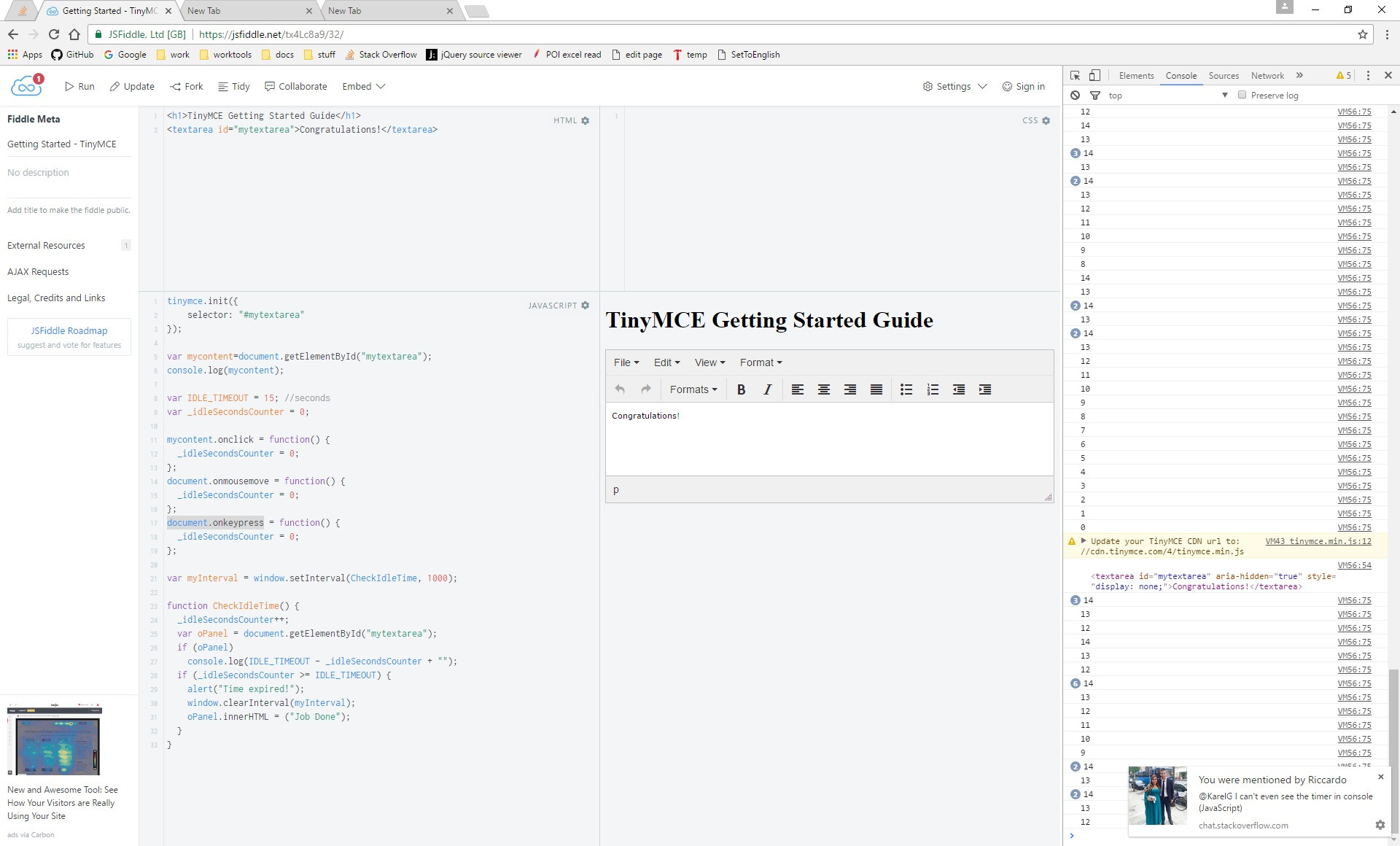Click the Update button
This screenshot has width=1400, height=846.
point(132,86)
